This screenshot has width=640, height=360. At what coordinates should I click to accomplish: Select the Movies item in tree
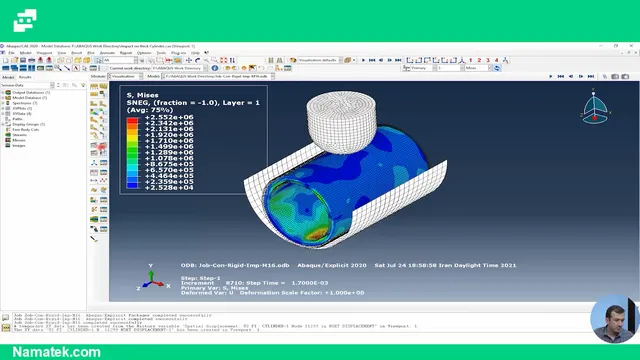(19, 140)
